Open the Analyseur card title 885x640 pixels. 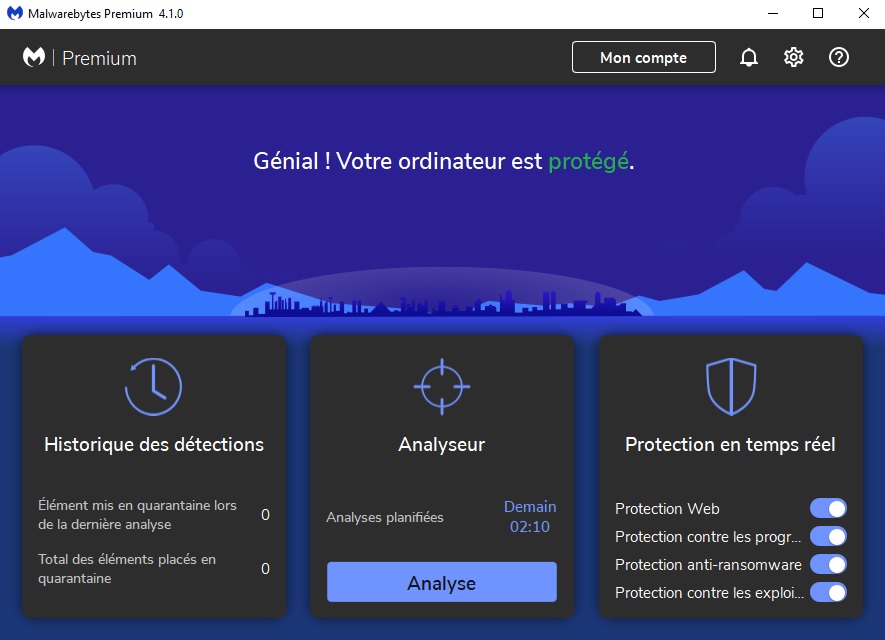click(442, 445)
